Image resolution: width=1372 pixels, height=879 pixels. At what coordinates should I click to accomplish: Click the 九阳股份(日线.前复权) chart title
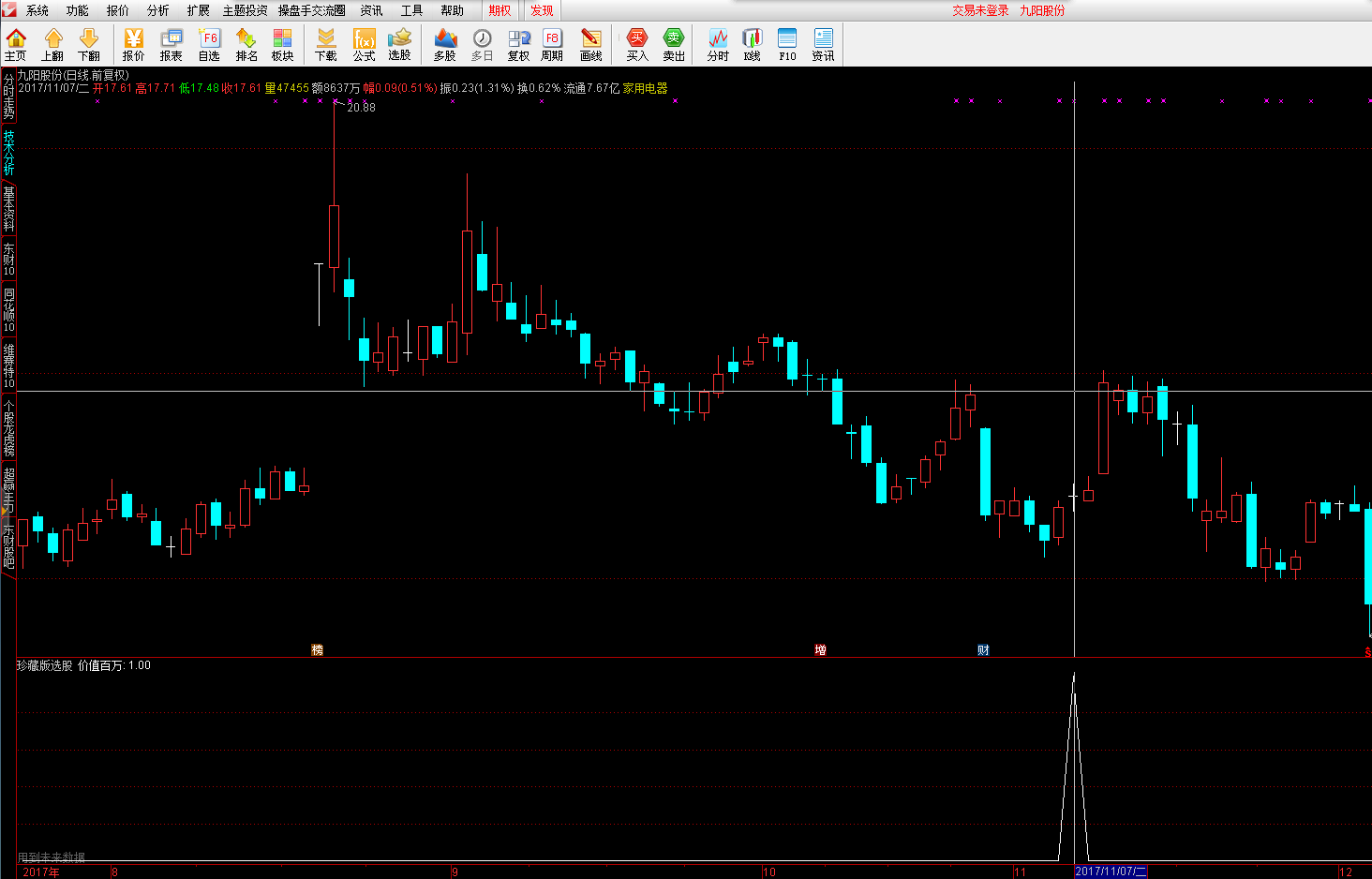73,75
